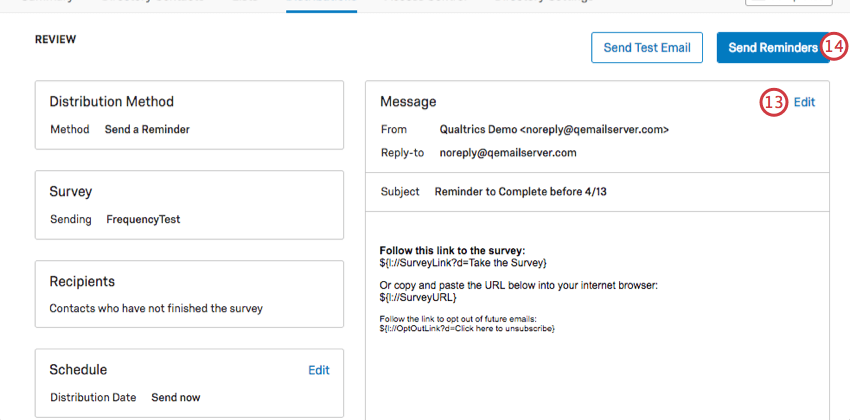Image resolution: width=850 pixels, height=420 pixels.
Task: Click the SurveyLink Take the Survey piped text
Action: click(x=463, y=263)
